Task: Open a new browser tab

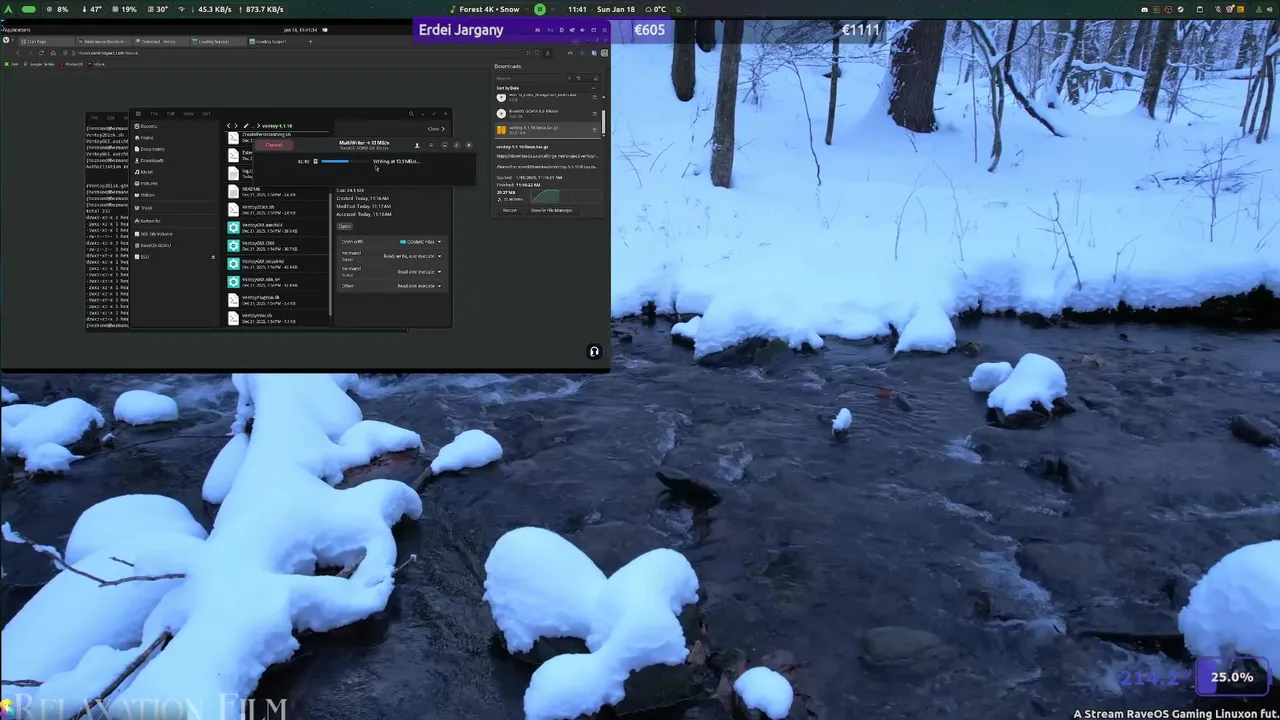Action: tap(310, 42)
